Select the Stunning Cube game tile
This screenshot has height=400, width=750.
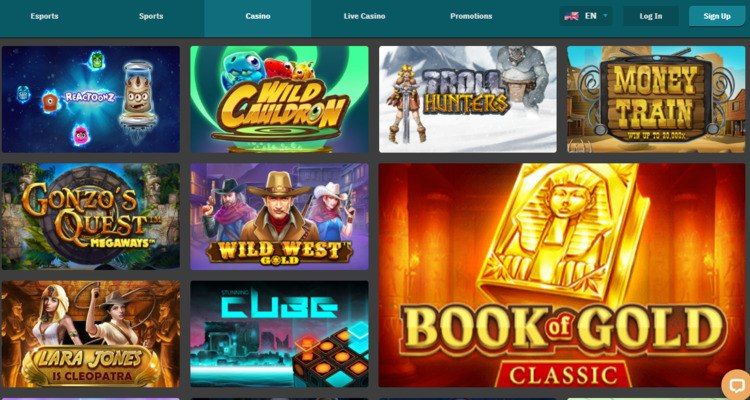click(x=279, y=334)
